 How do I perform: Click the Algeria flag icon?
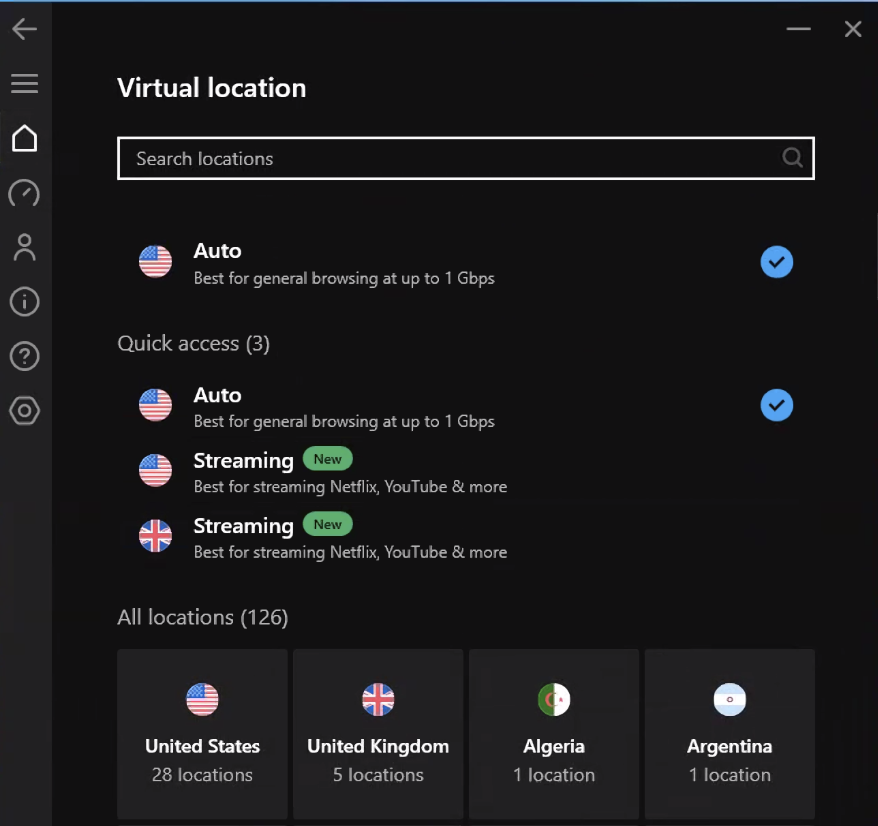(554, 699)
